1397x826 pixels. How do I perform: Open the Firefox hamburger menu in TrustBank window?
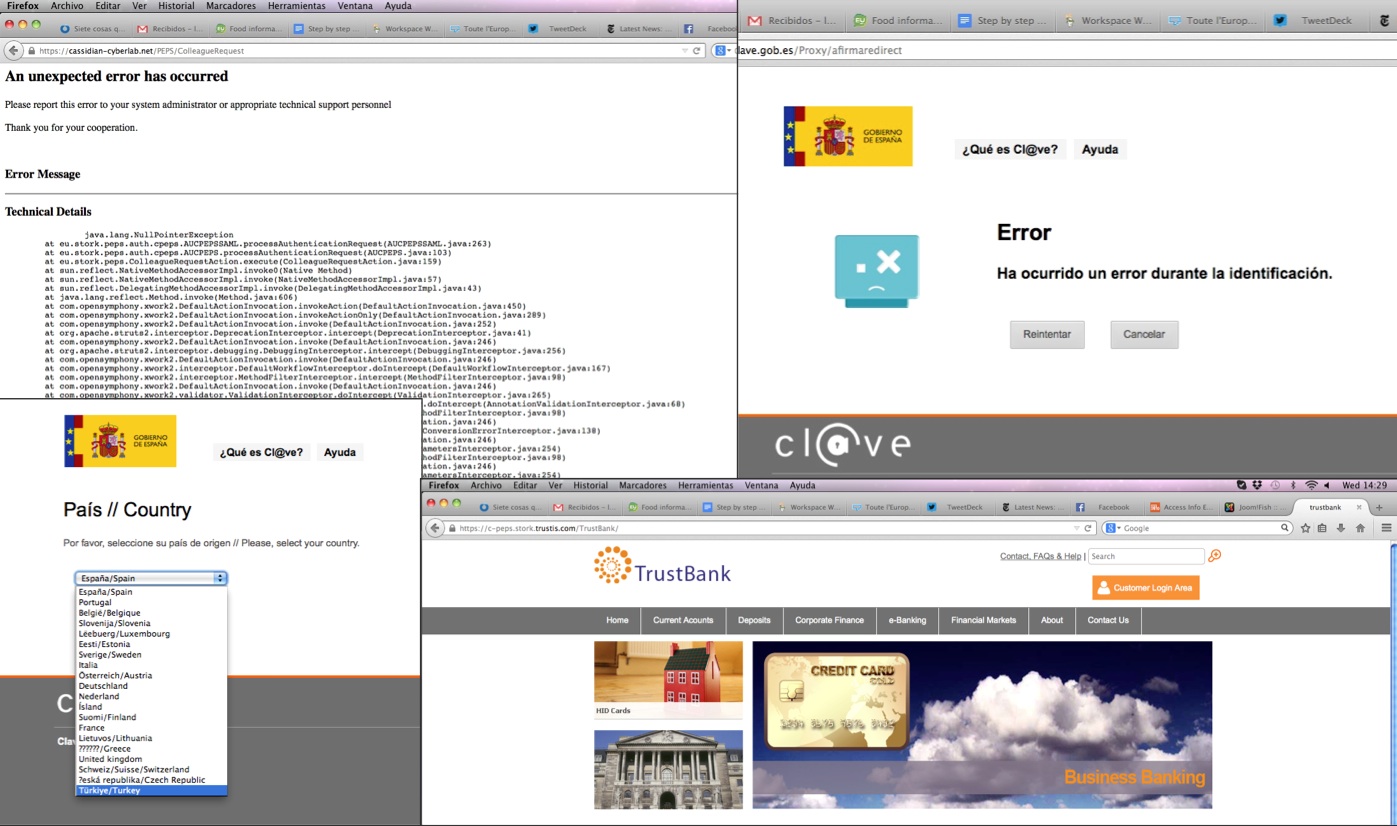[x=1386, y=528]
